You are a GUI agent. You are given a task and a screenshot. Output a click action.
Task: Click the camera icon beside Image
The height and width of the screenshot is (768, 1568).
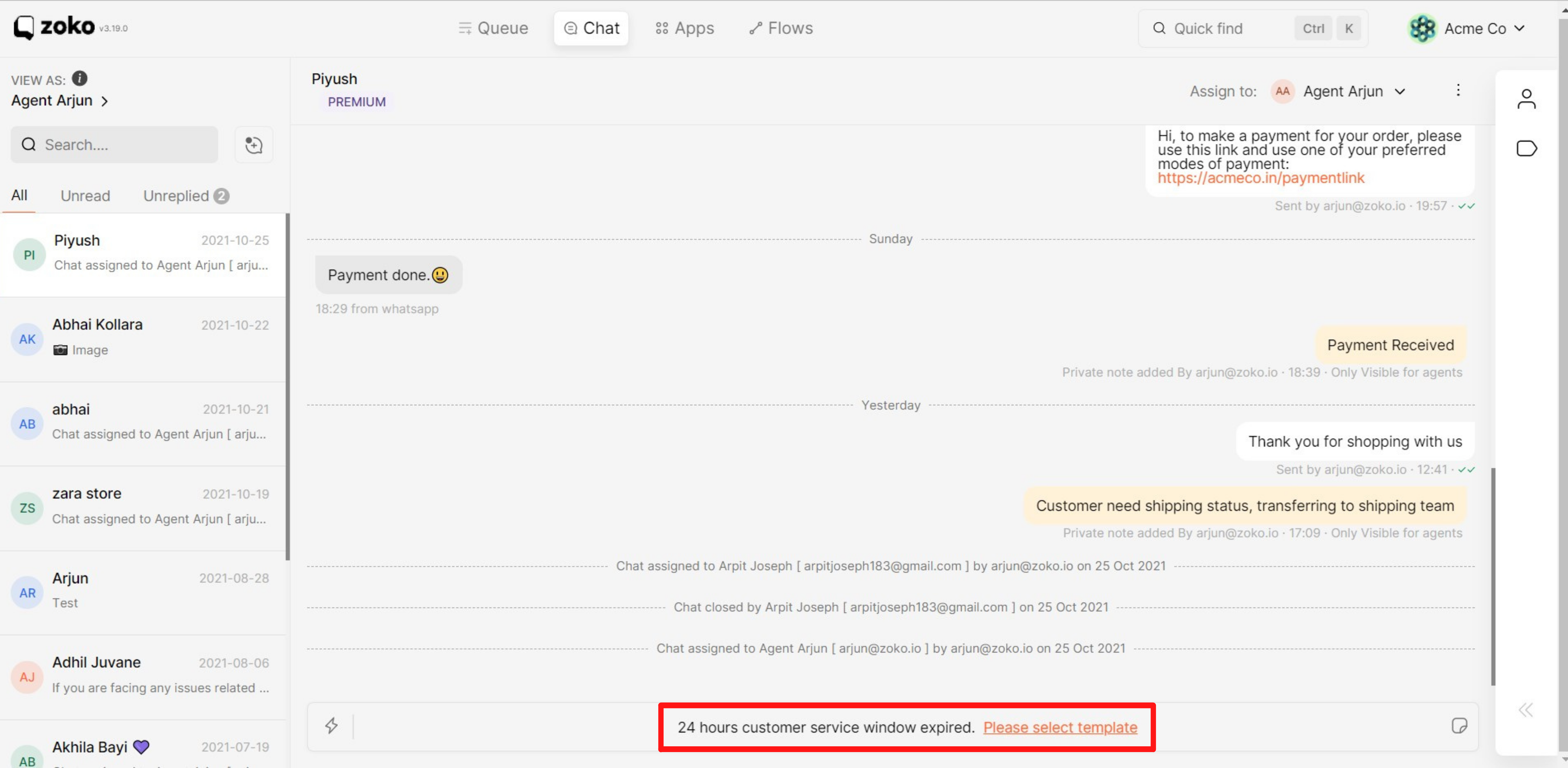(60, 350)
